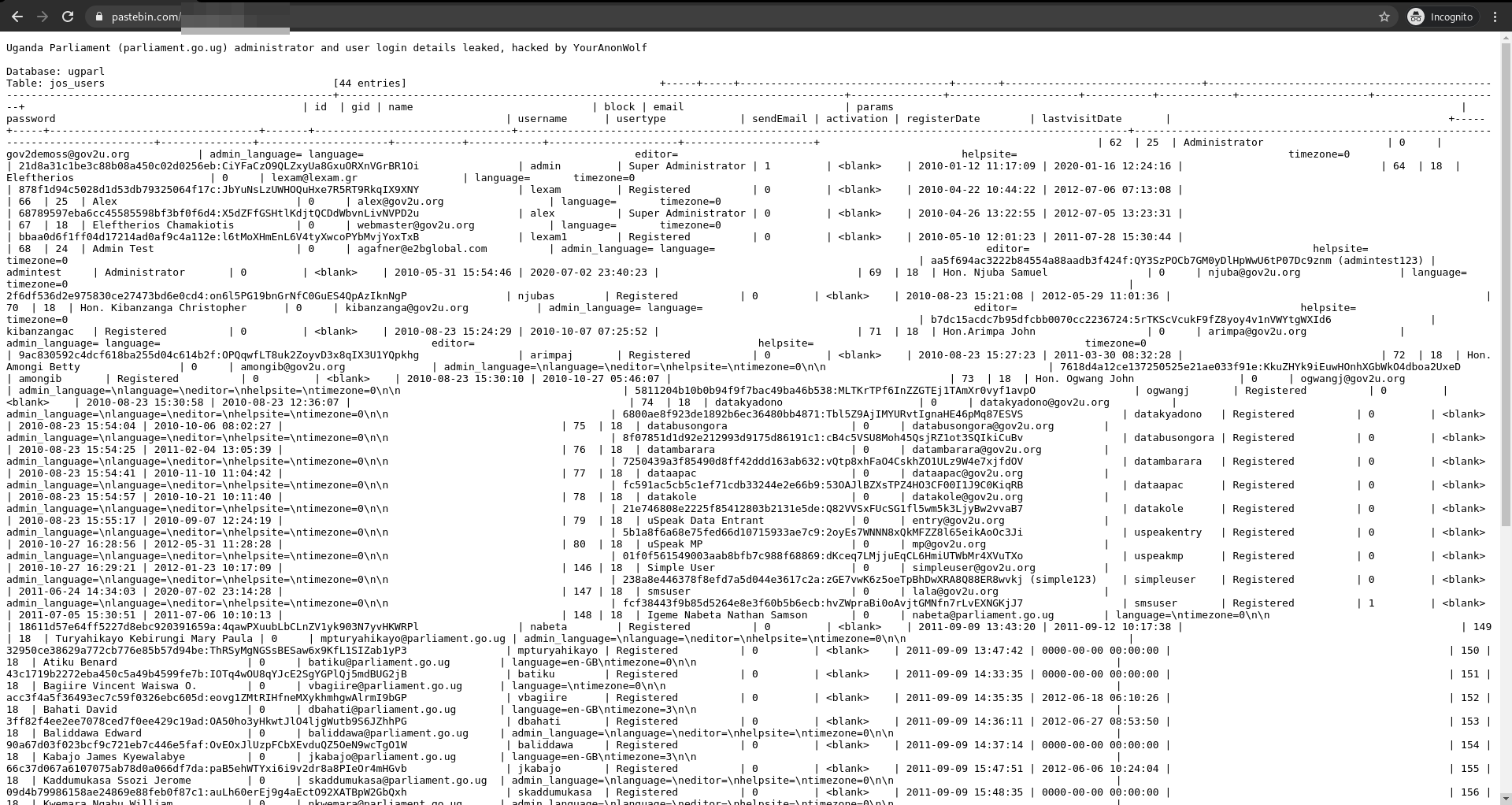Viewport: 1512px width, 805px height.
Task: Click the 'datakyadono' username value
Action: coord(1168,414)
